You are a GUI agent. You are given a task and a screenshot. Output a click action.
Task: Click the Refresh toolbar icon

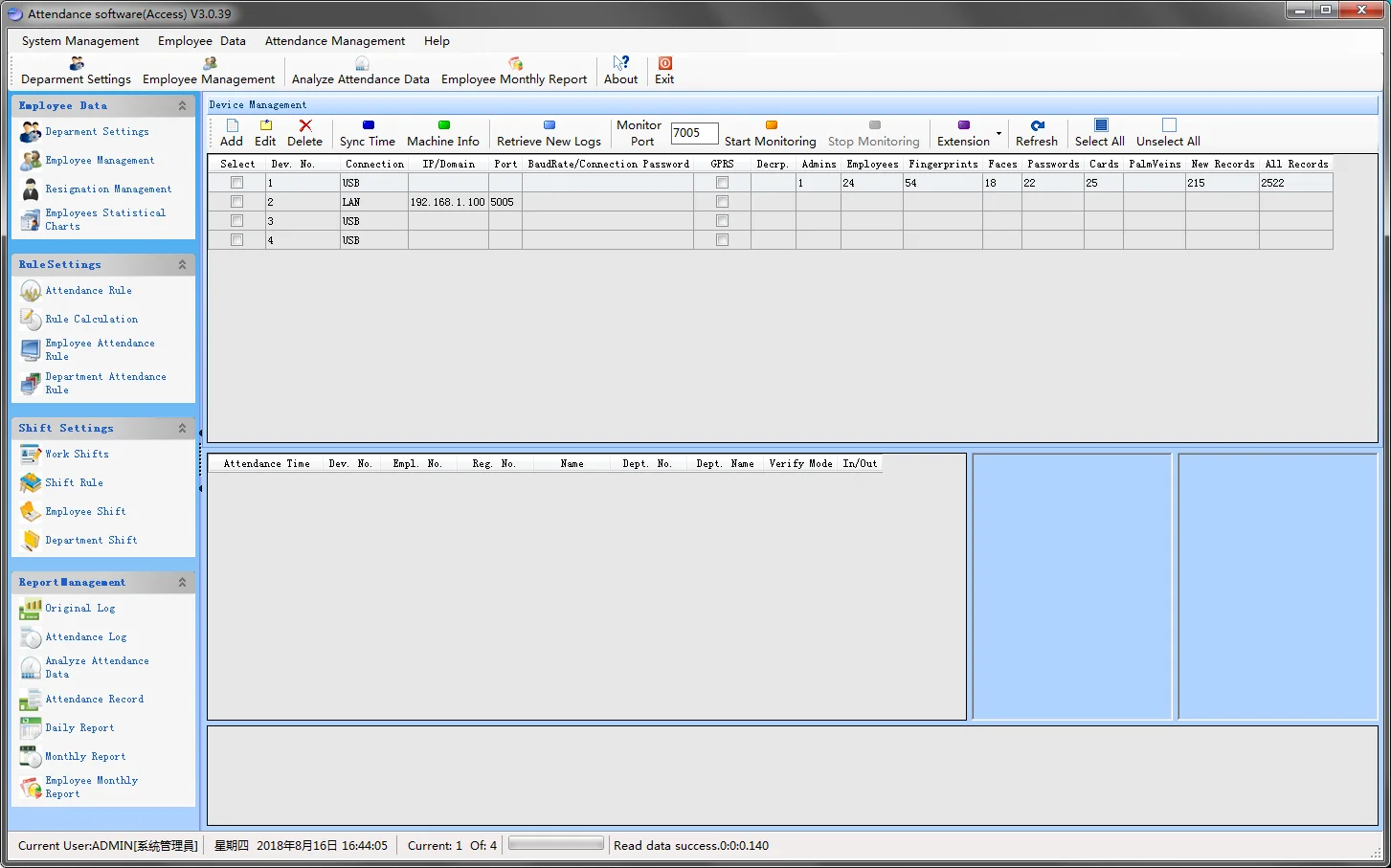(x=1037, y=126)
